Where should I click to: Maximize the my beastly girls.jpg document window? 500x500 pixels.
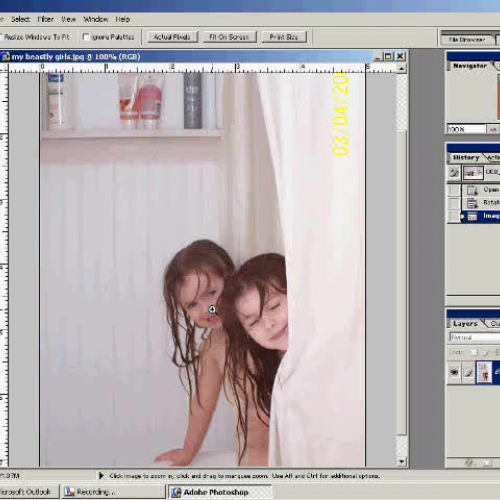[x=389, y=56]
